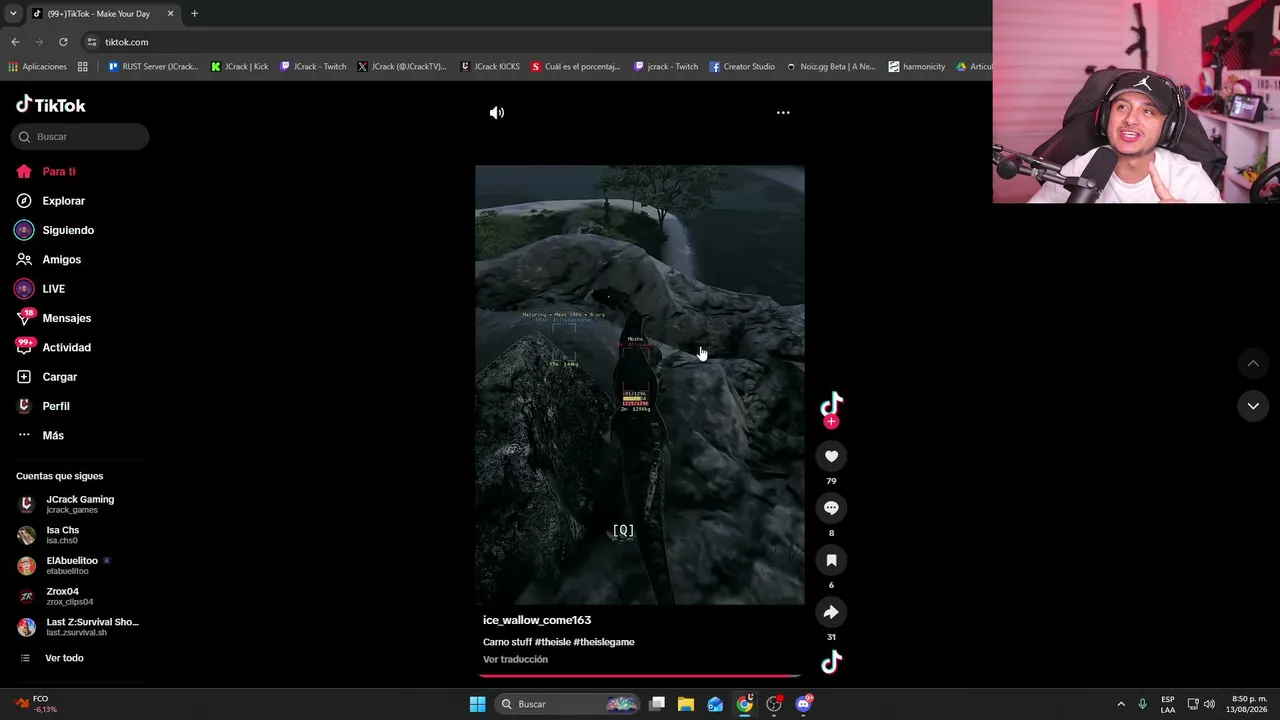Click the TikTok logo in the sidebar

pyautogui.click(x=51, y=105)
